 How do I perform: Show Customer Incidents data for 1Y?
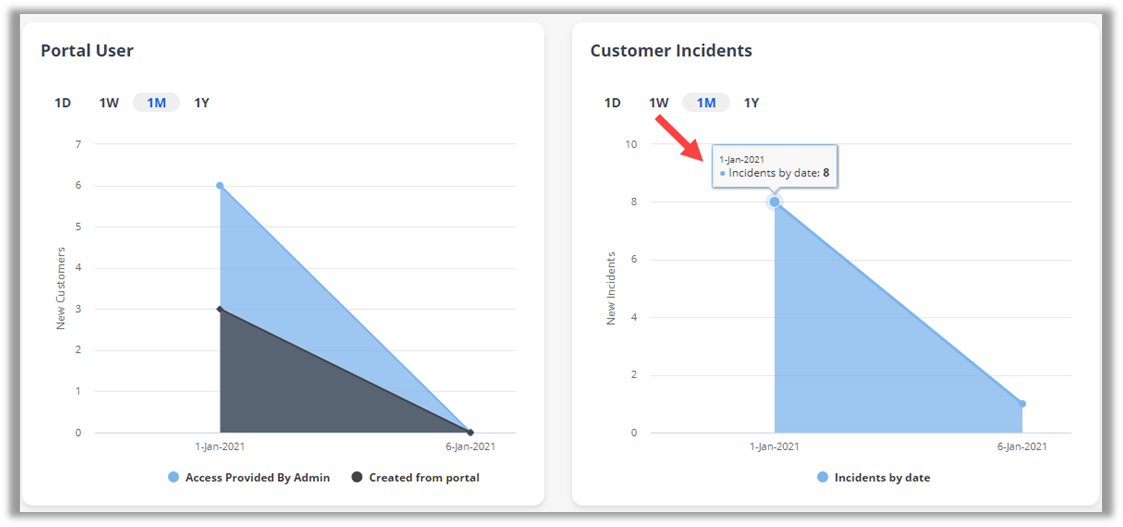coord(752,103)
